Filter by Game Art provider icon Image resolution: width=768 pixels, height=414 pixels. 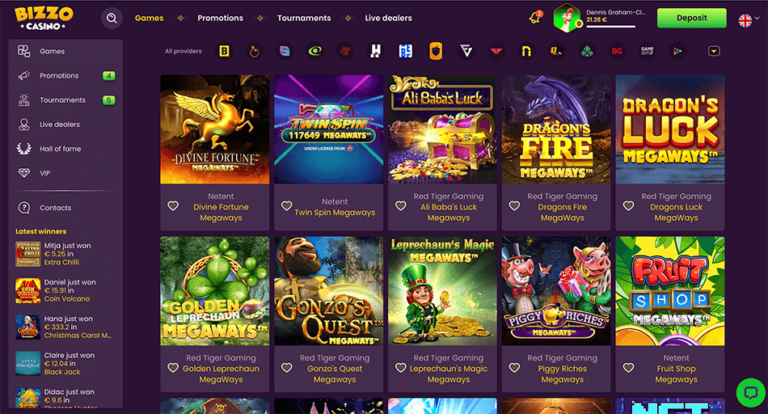[647, 50]
